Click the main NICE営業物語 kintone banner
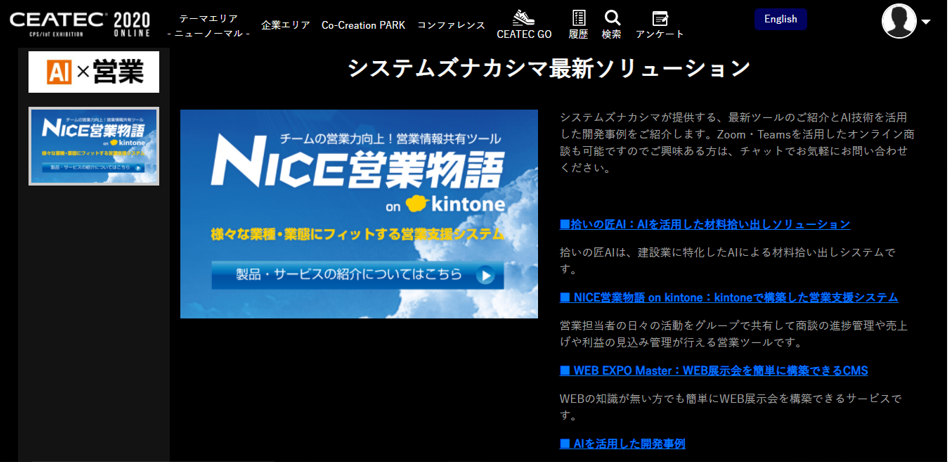Screen dimensions: 948x462 tap(359, 214)
